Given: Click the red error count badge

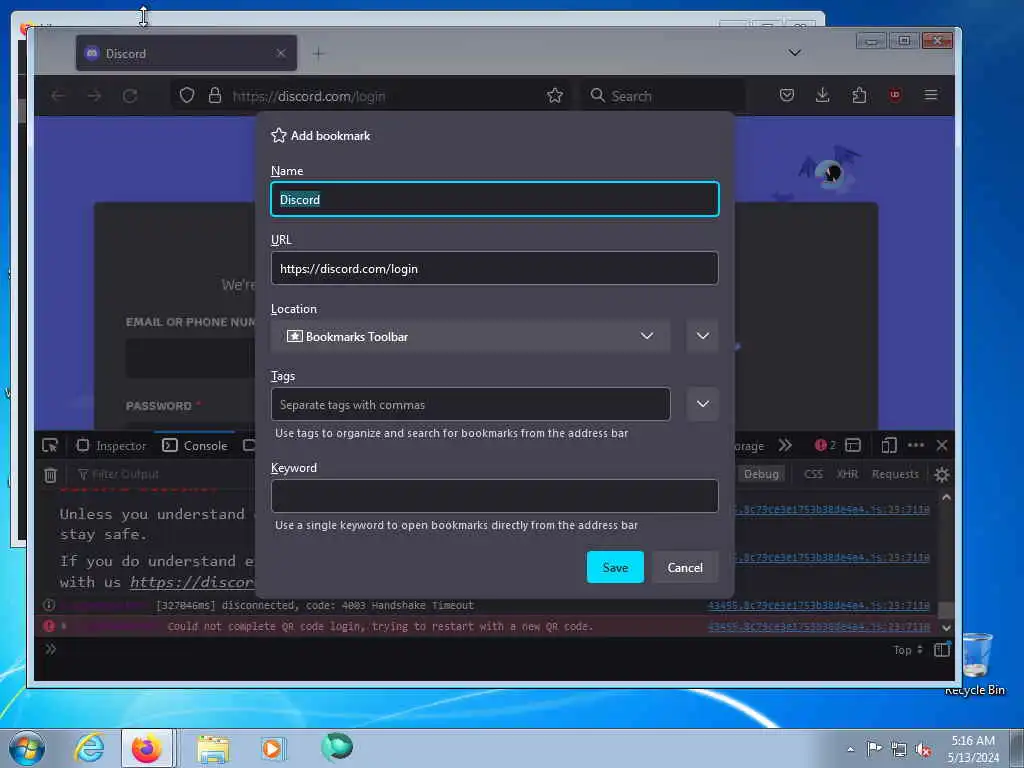Looking at the screenshot, I should pyautogui.click(x=825, y=445).
